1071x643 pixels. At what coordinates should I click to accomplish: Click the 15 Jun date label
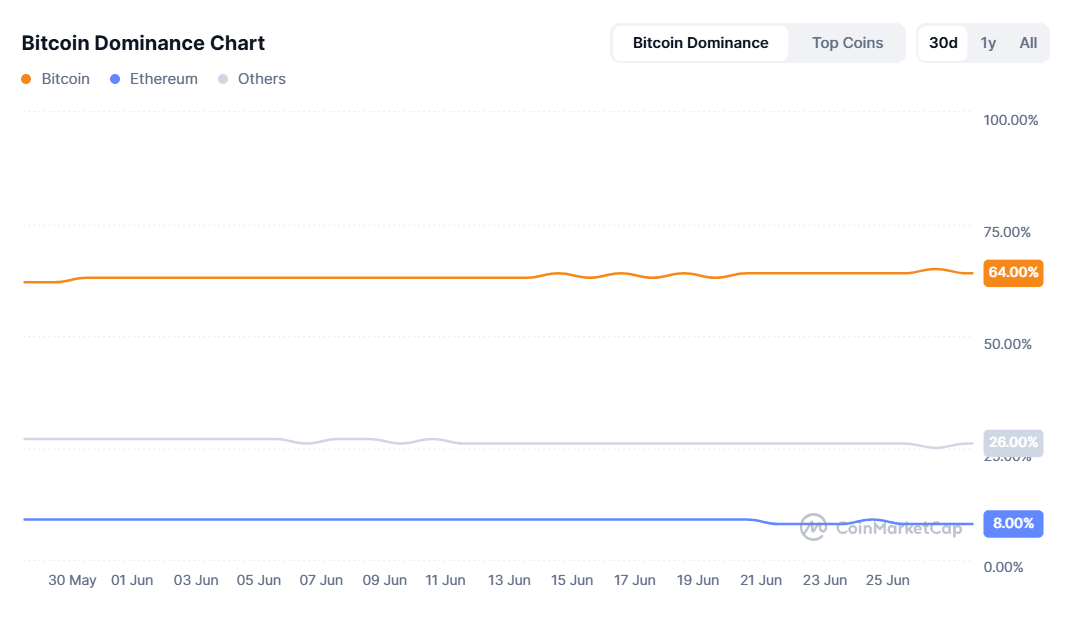[572, 580]
